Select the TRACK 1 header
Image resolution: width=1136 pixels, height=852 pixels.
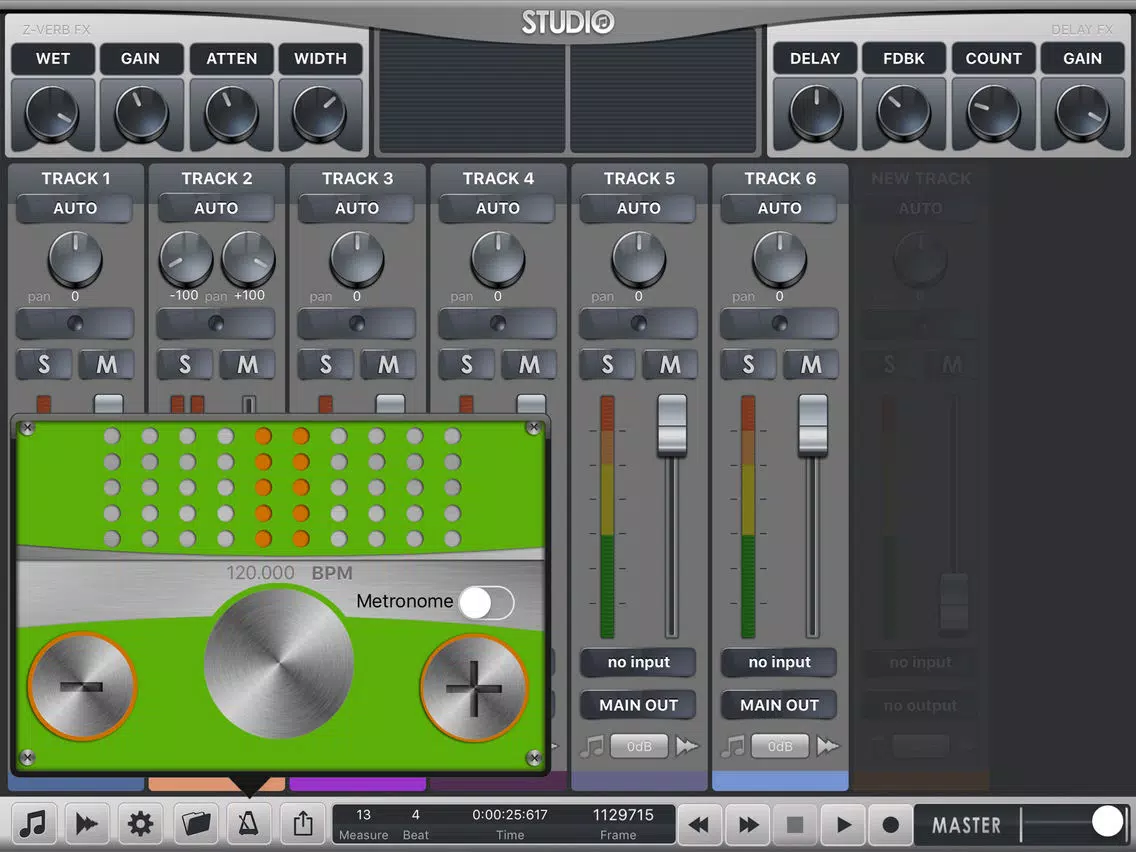point(75,178)
